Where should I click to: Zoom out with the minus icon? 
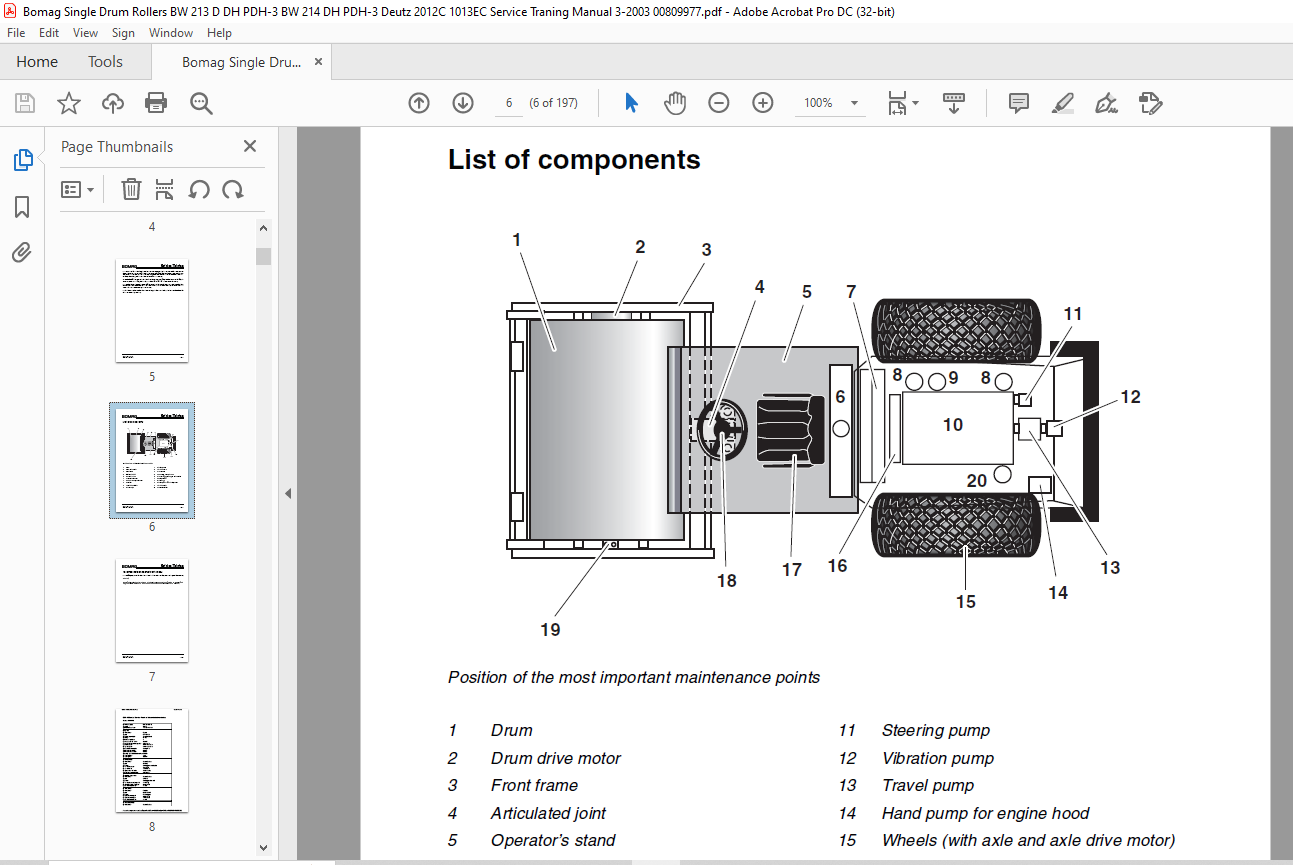click(x=719, y=103)
